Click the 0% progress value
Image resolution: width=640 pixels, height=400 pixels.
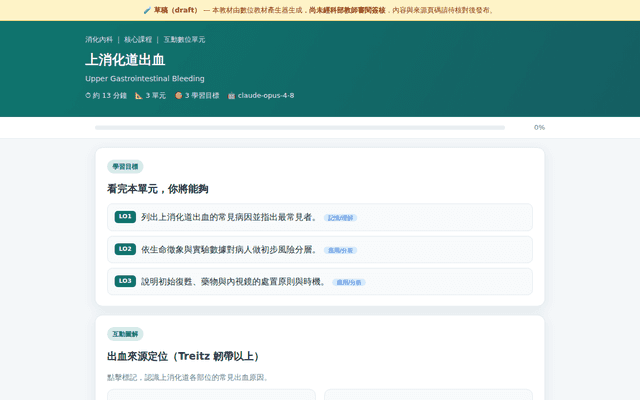point(539,127)
